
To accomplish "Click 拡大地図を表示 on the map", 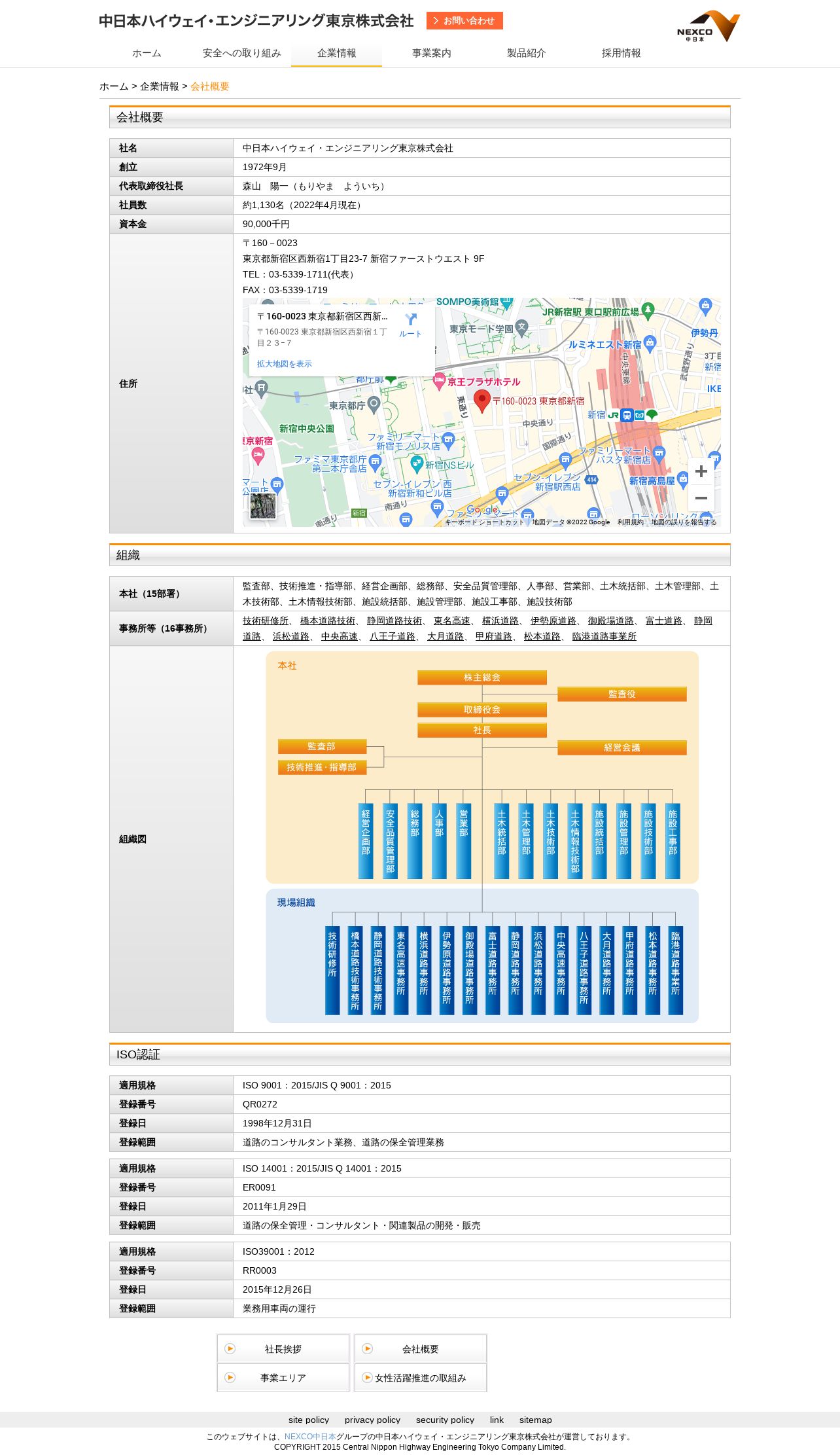I will pos(285,364).
